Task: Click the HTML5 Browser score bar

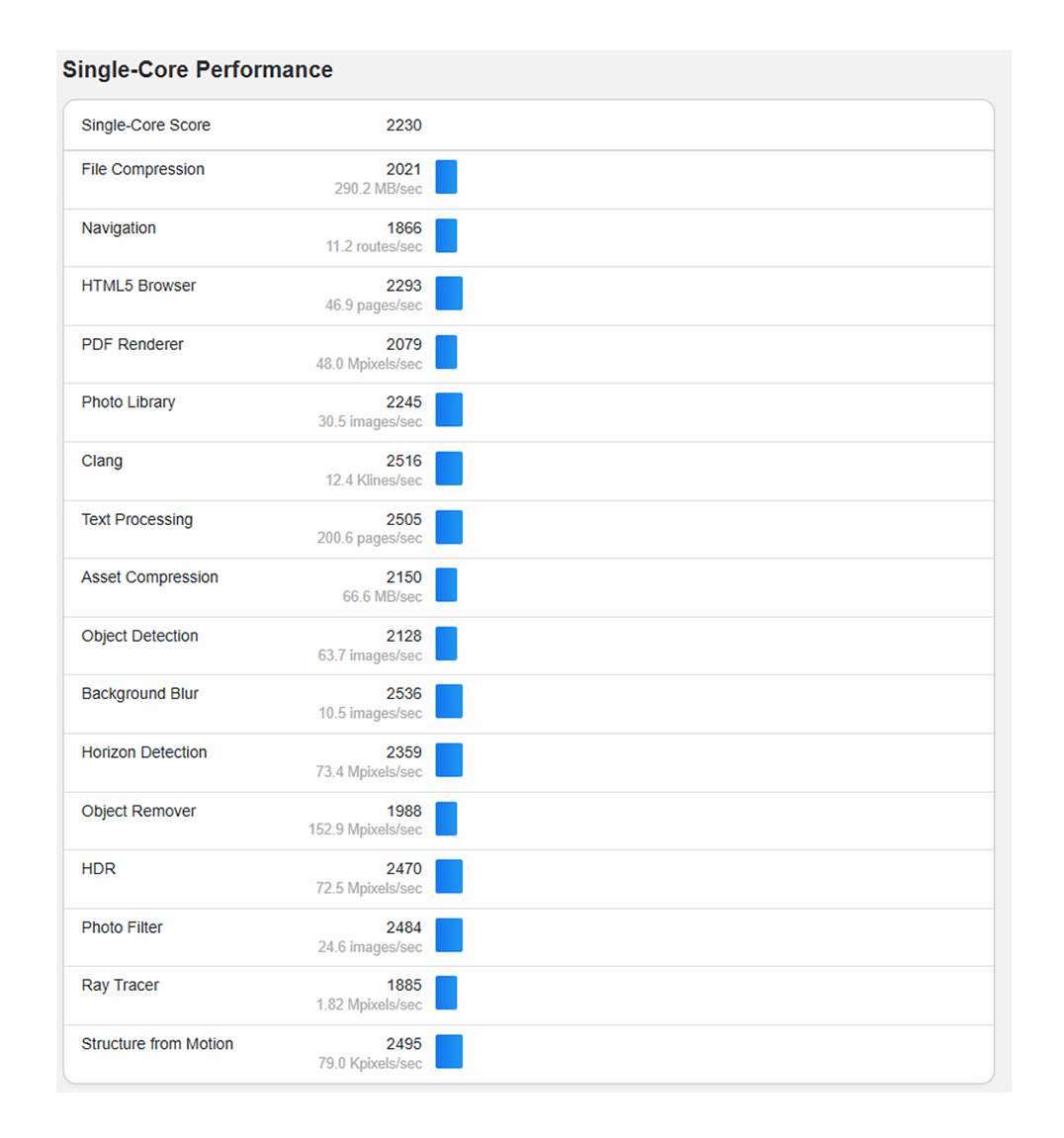Action: tap(449, 294)
